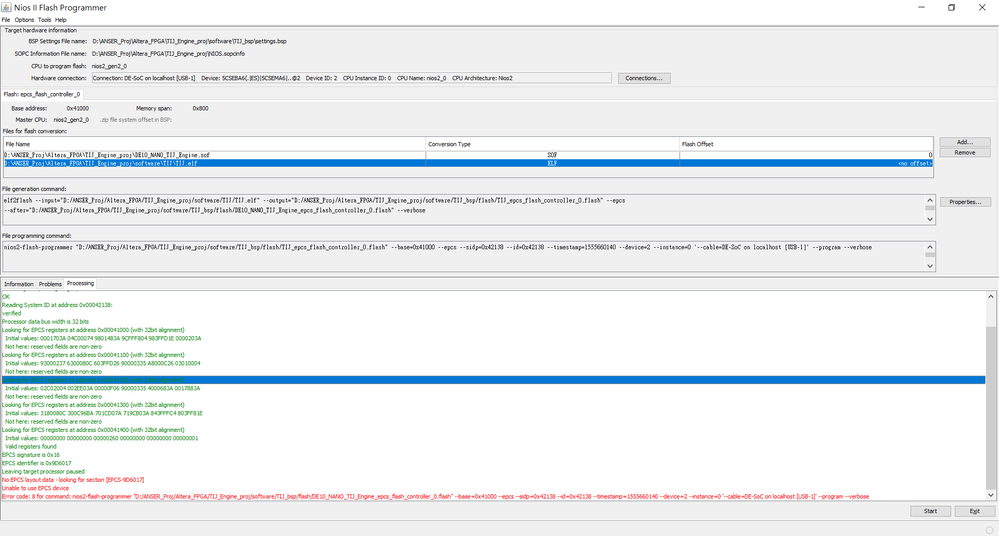999x536 pixels.
Task: Click inside the file generation command box
Action: 463,210
